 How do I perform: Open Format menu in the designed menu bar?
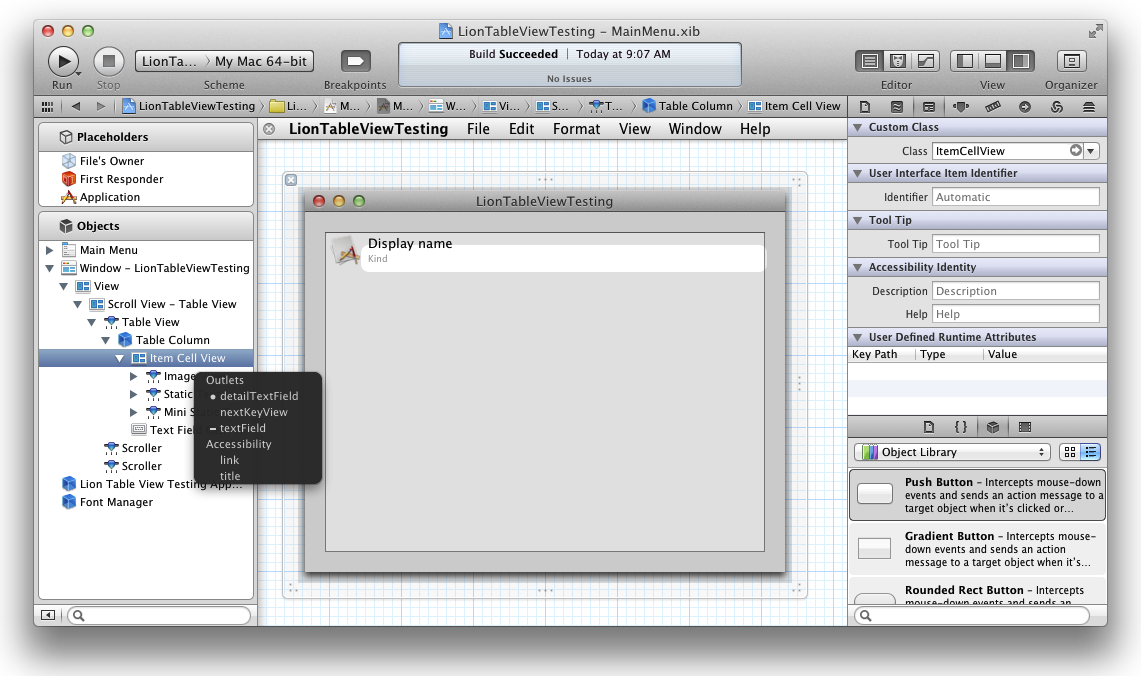point(576,129)
